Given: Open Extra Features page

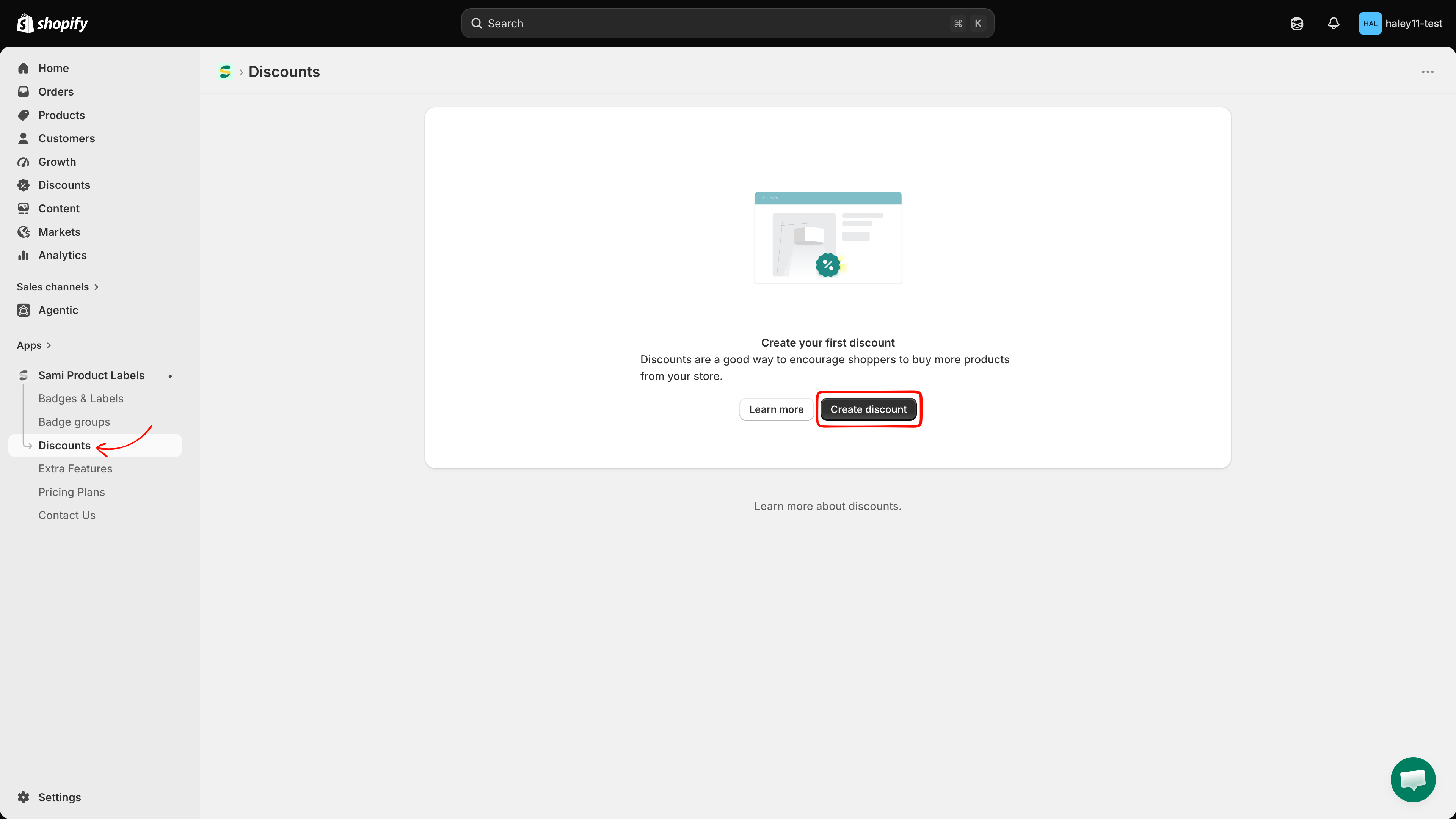Looking at the screenshot, I should click(x=75, y=469).
